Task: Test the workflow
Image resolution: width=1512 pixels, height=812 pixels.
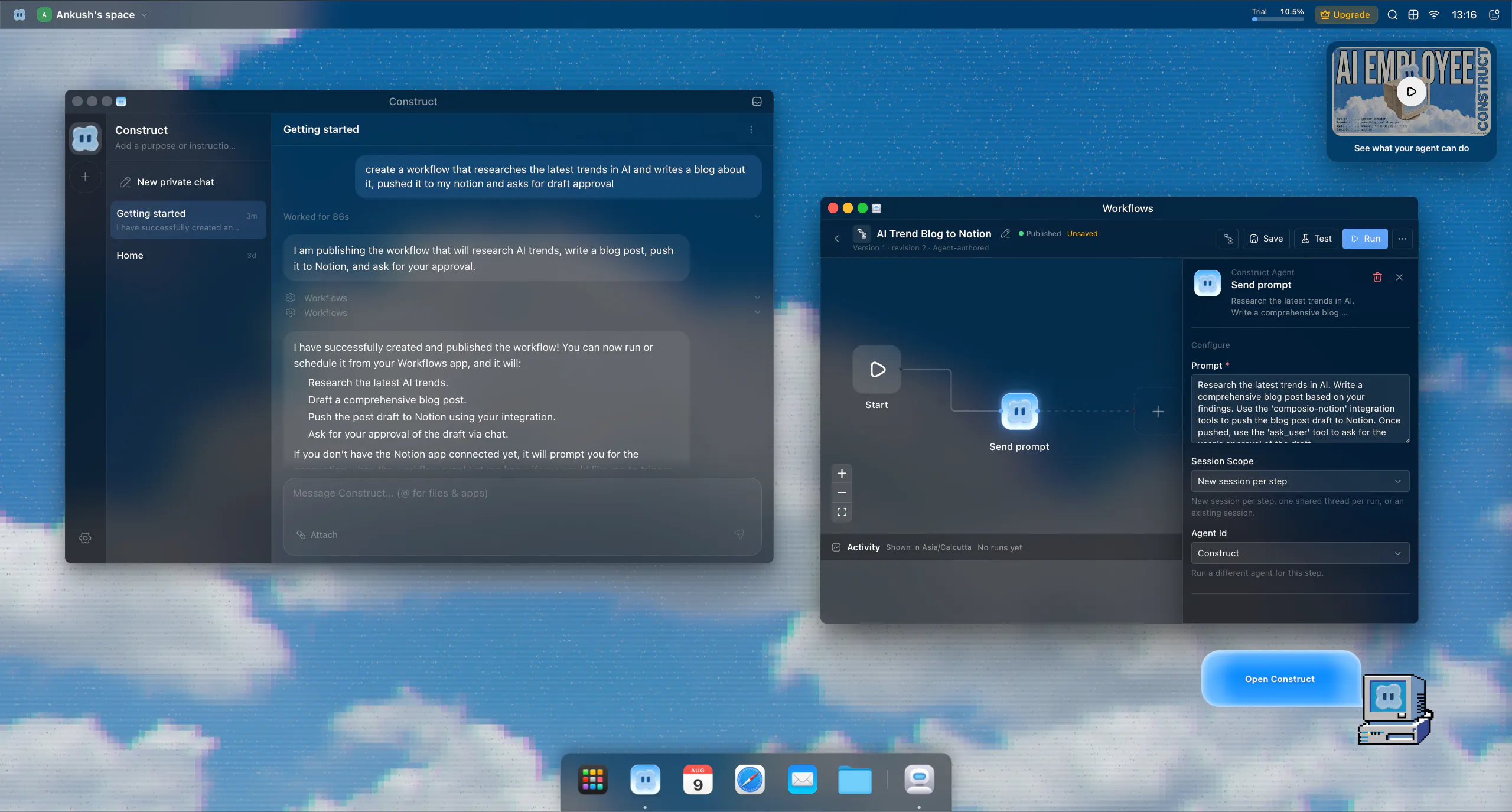Action: pos(1316,239)
